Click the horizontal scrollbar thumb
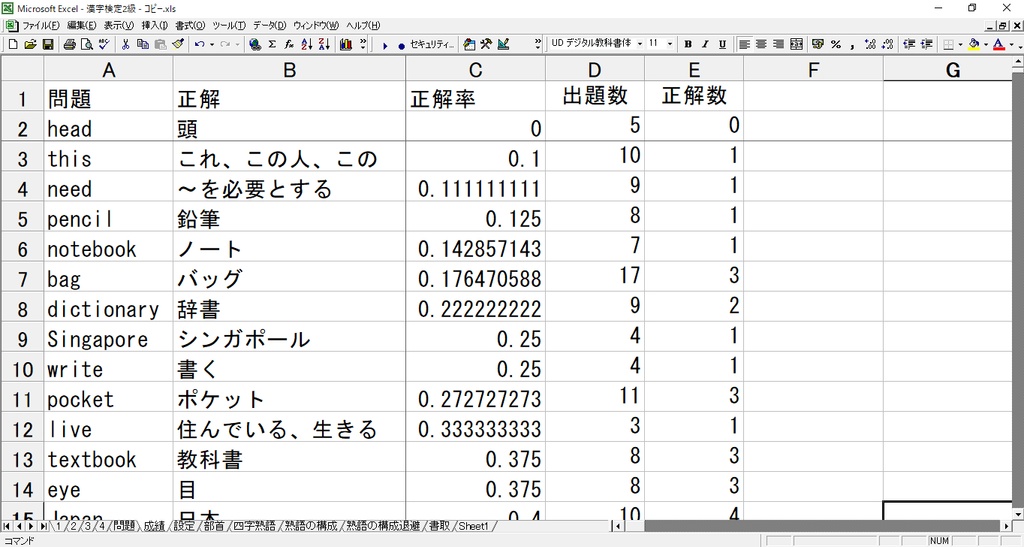This screenshot has height=547, width=1024. click(822, 526)
